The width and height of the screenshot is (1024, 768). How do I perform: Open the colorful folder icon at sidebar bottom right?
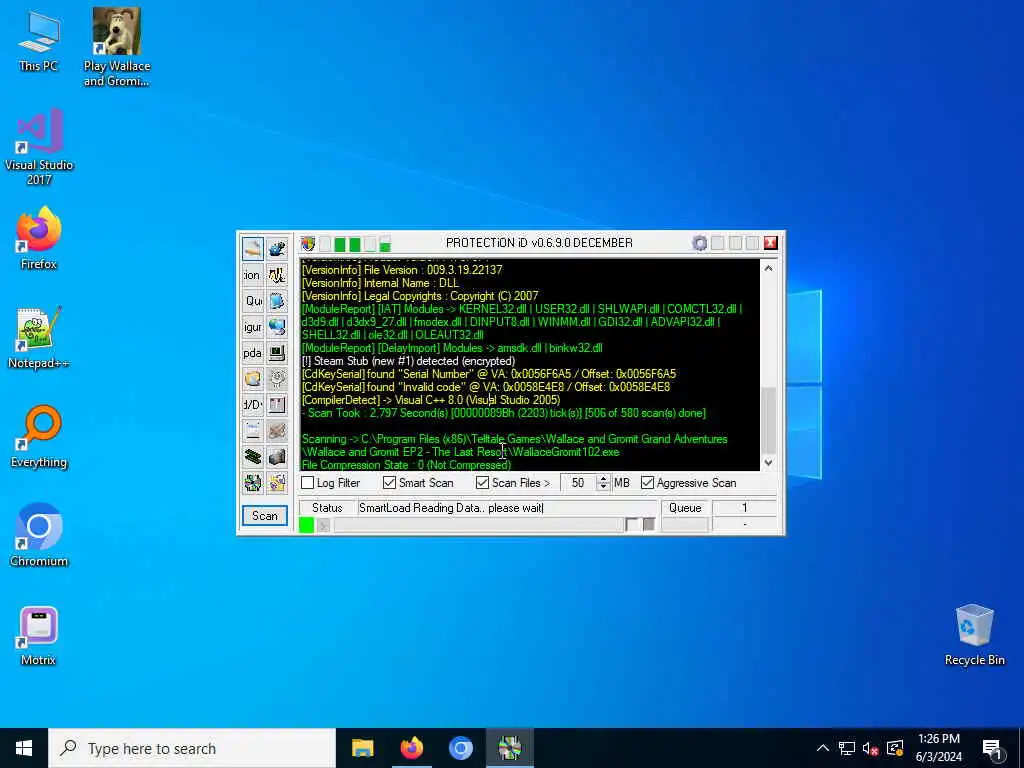tap(278, 483)
